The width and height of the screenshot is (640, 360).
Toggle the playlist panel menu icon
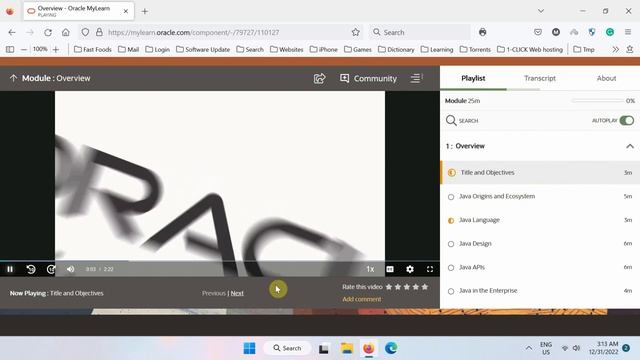coord(416,78)
